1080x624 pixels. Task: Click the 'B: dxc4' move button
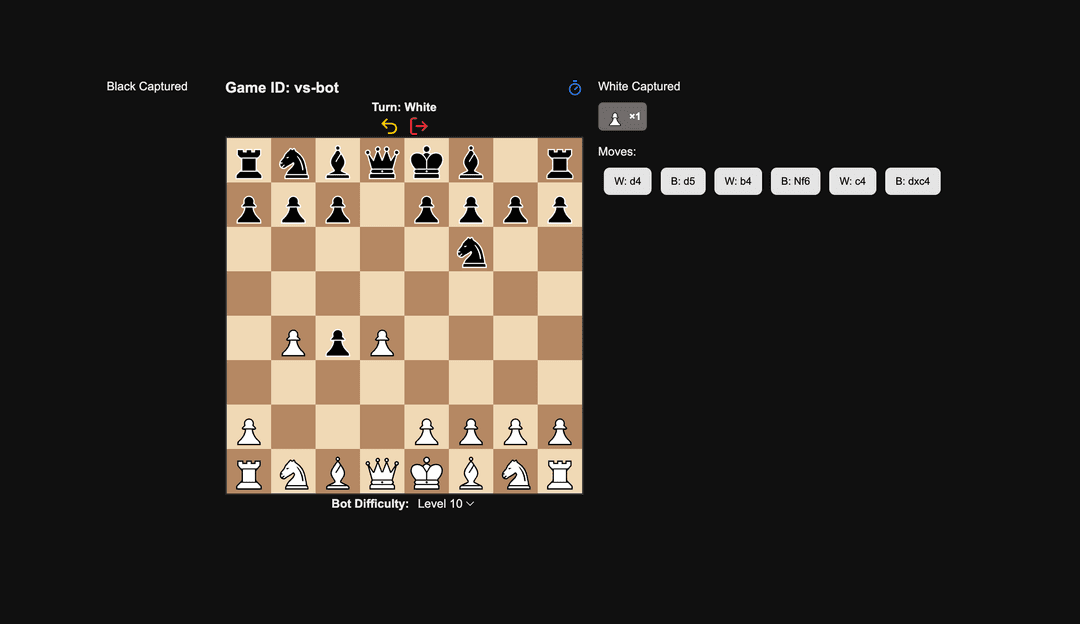912,181
